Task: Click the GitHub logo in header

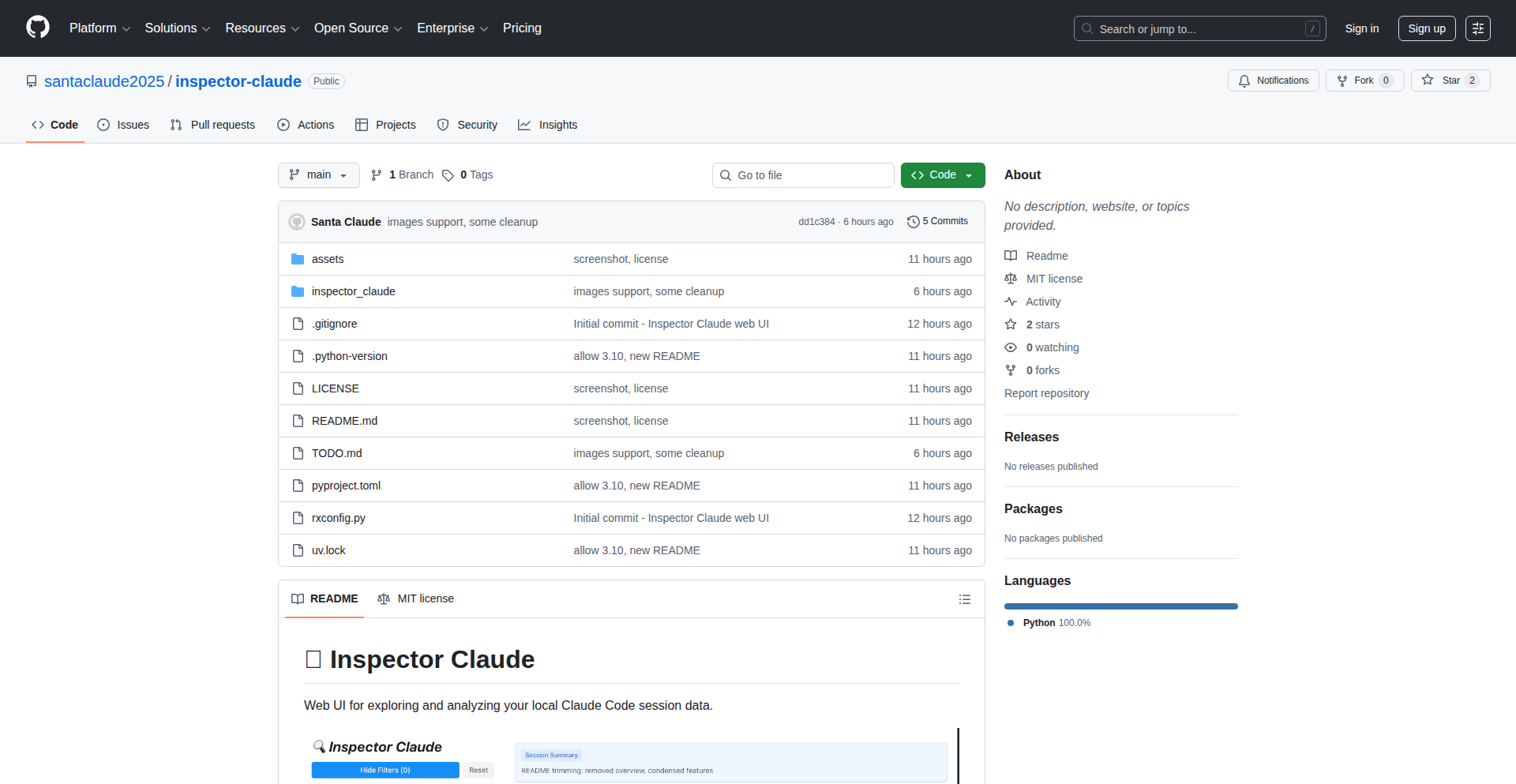Action: click(x=38, y=28)
